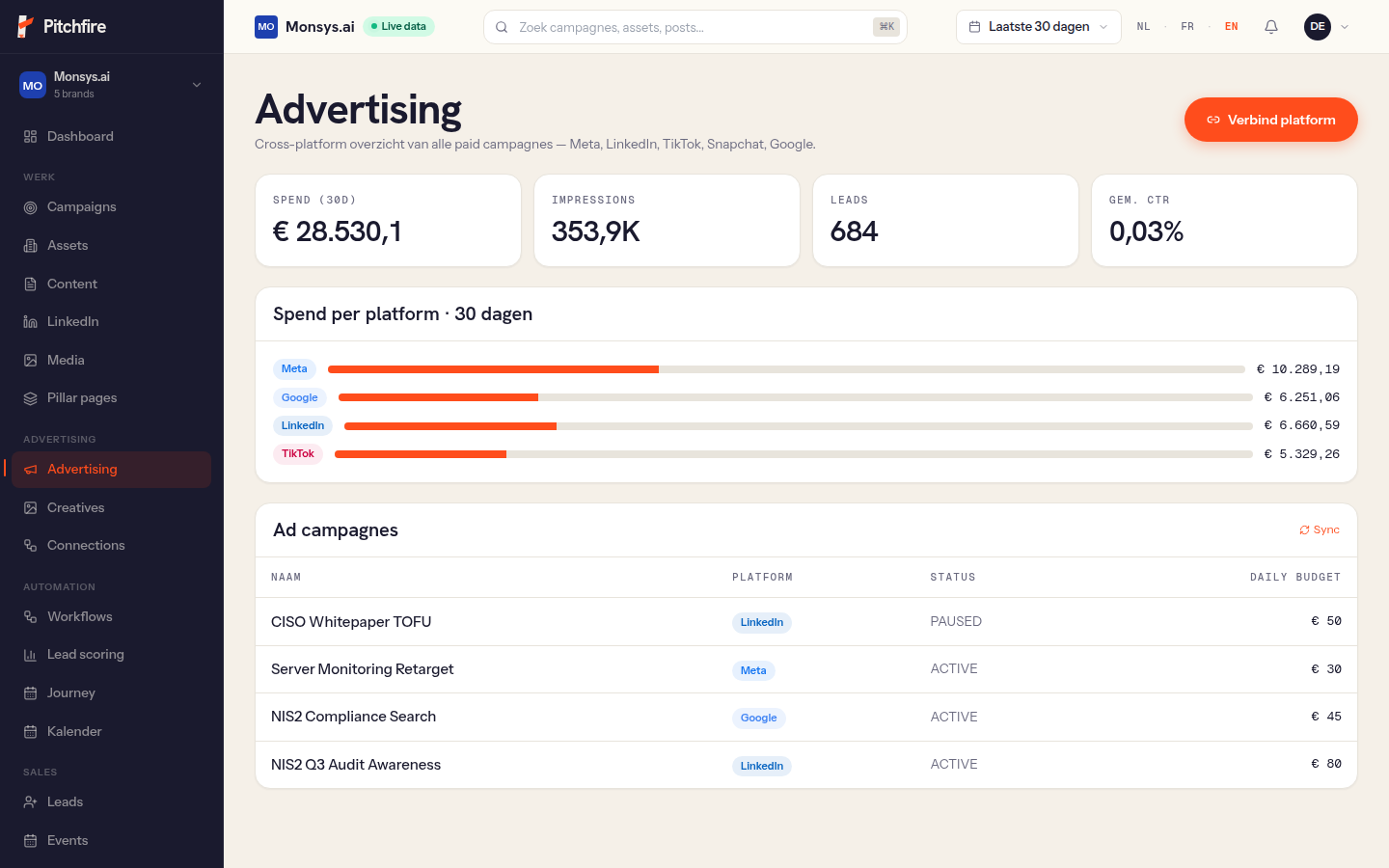Click the MO brand badge in header
The height and width of the screenshot is (868, 1389).
pyautogui.click(x=266, y=27)
